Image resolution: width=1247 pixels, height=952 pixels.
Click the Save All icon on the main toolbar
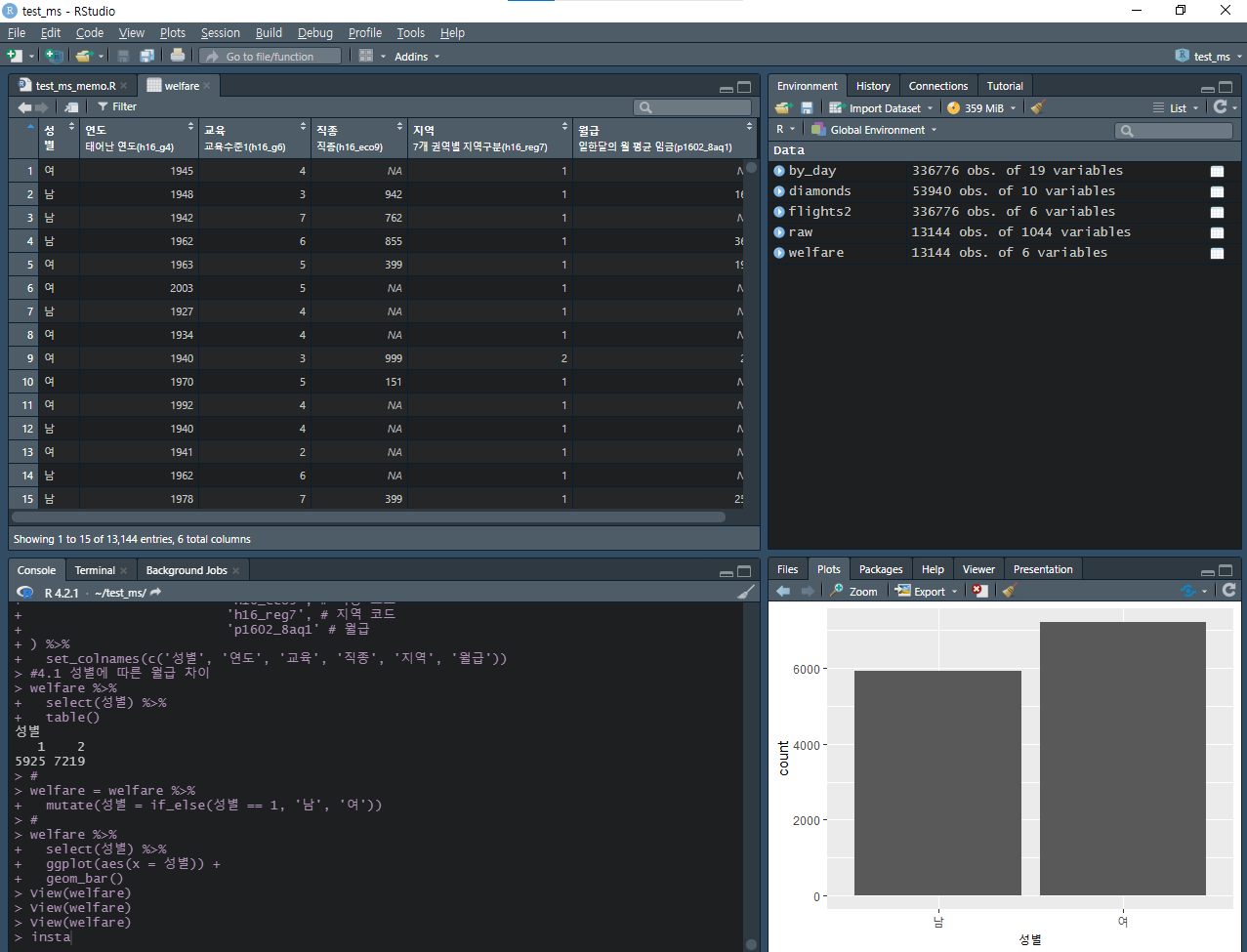point(147,56)
